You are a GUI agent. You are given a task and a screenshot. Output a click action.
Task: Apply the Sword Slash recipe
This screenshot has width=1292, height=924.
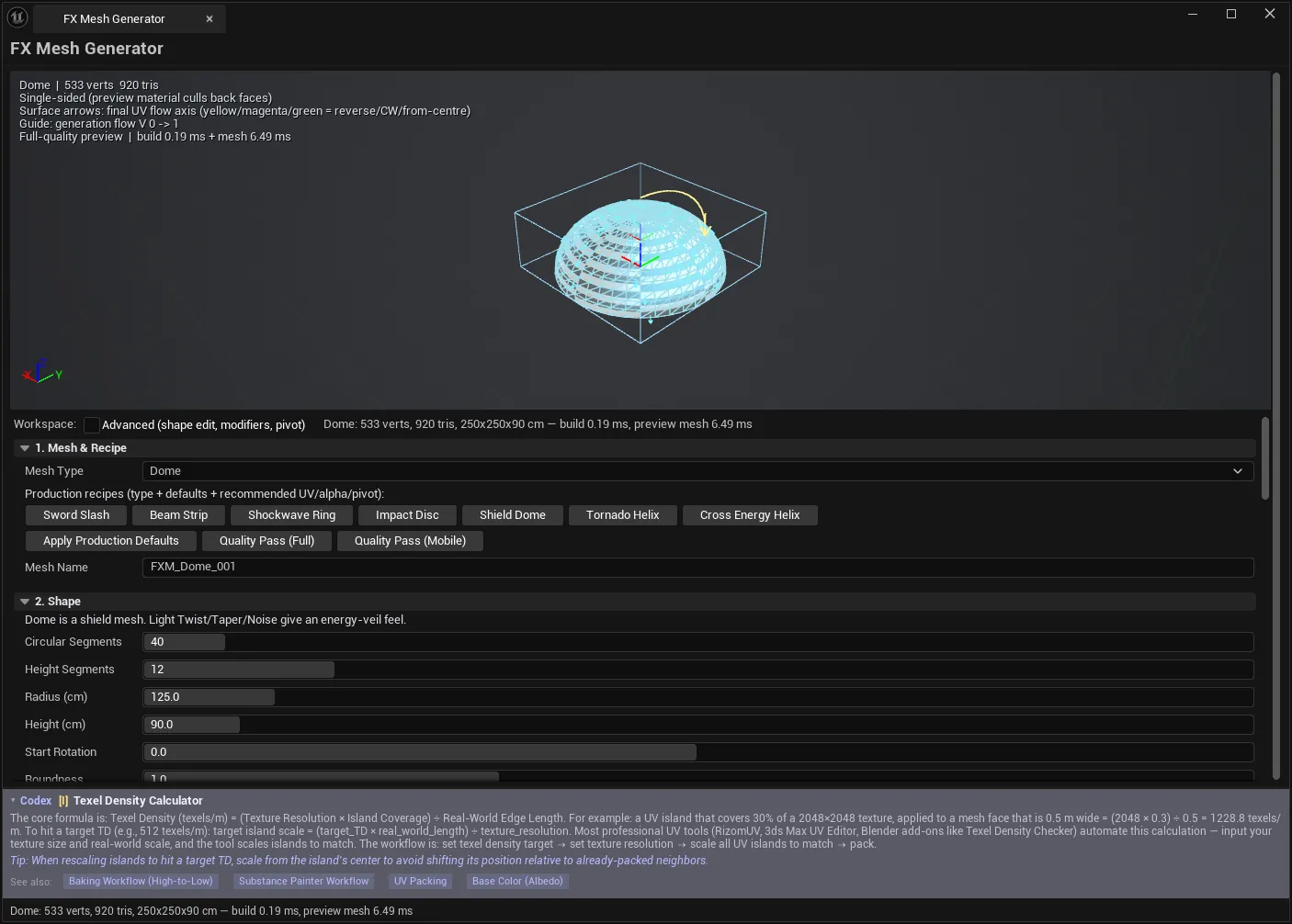(x=76, y=515)
